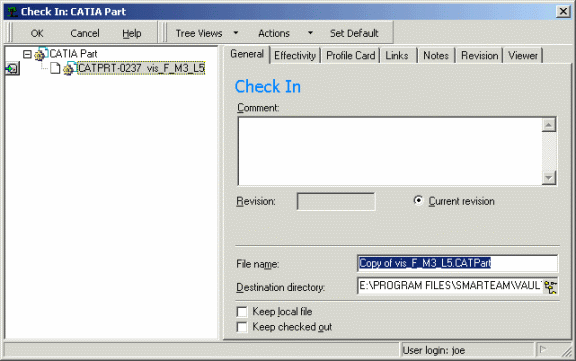Click the document page icon in the CATPRT-0237 row
Screen dimensions: 576x361
pyautogui.click(x=55, y=68)
